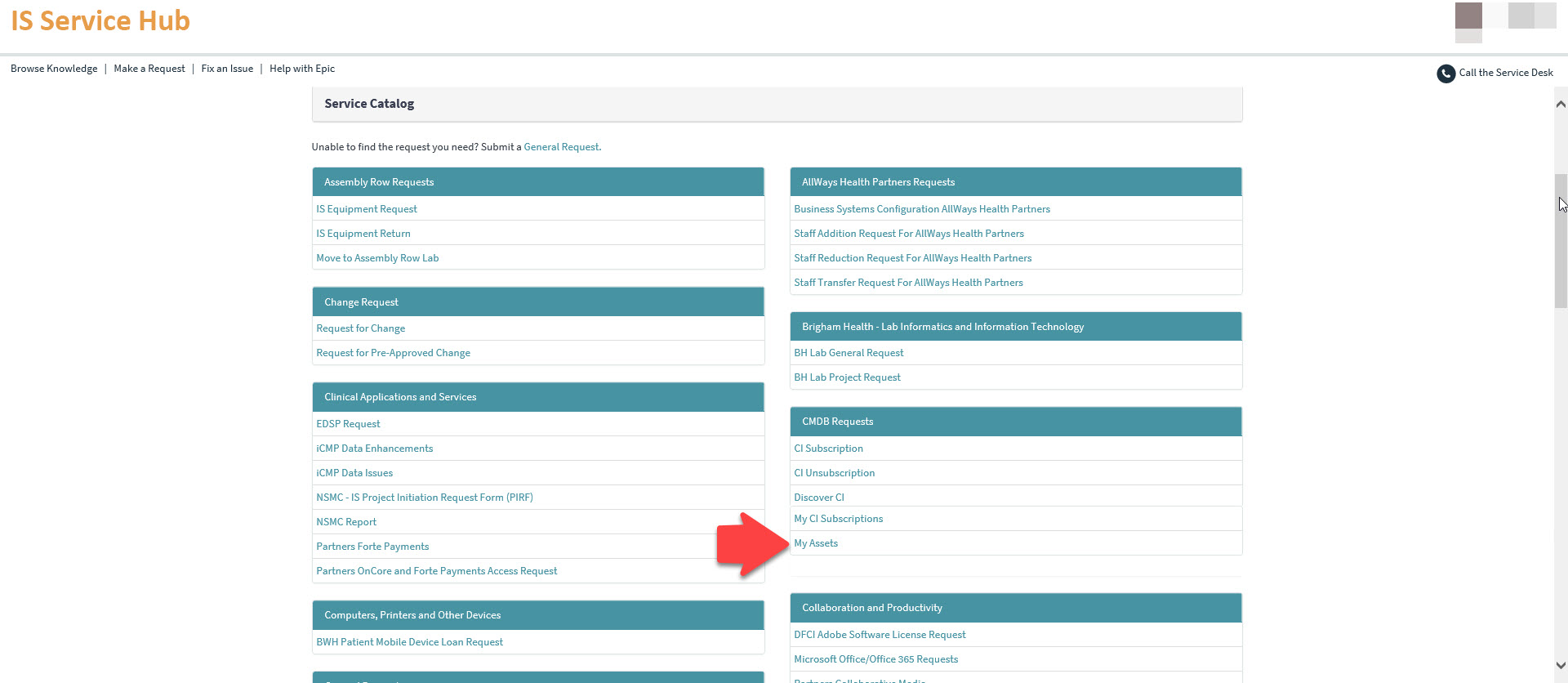Click the vertical scrollbar thumb
The width and height of the screenshot is (1568, 683).
(x=1561, y=240)
